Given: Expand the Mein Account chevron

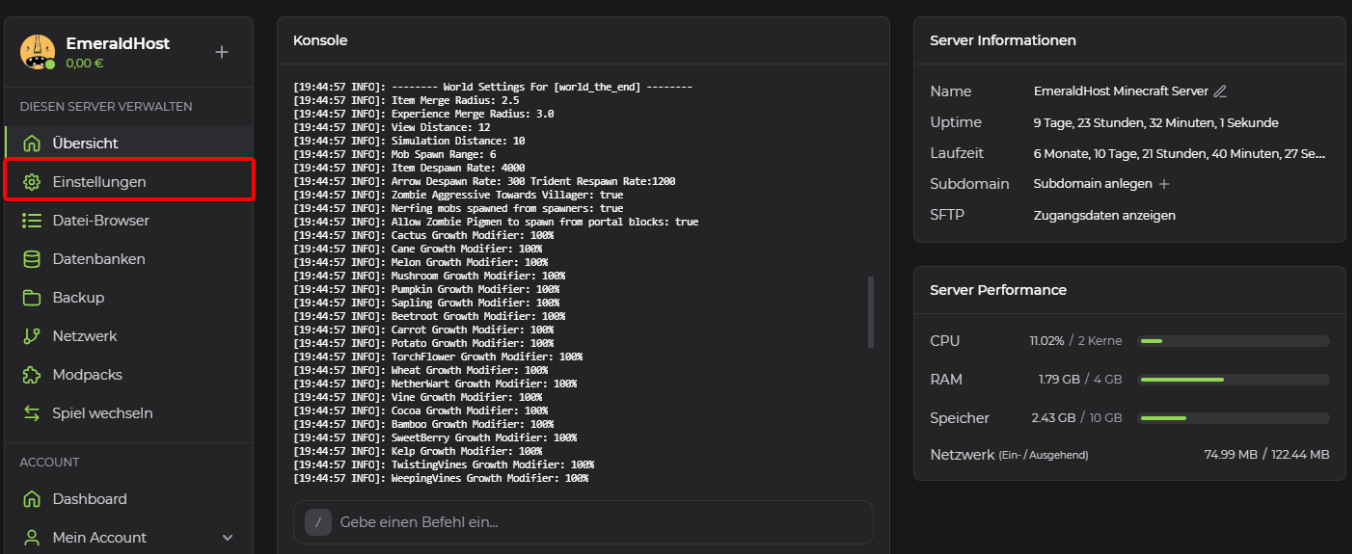Looking at the screenshot, I should [x=227, y=538].
